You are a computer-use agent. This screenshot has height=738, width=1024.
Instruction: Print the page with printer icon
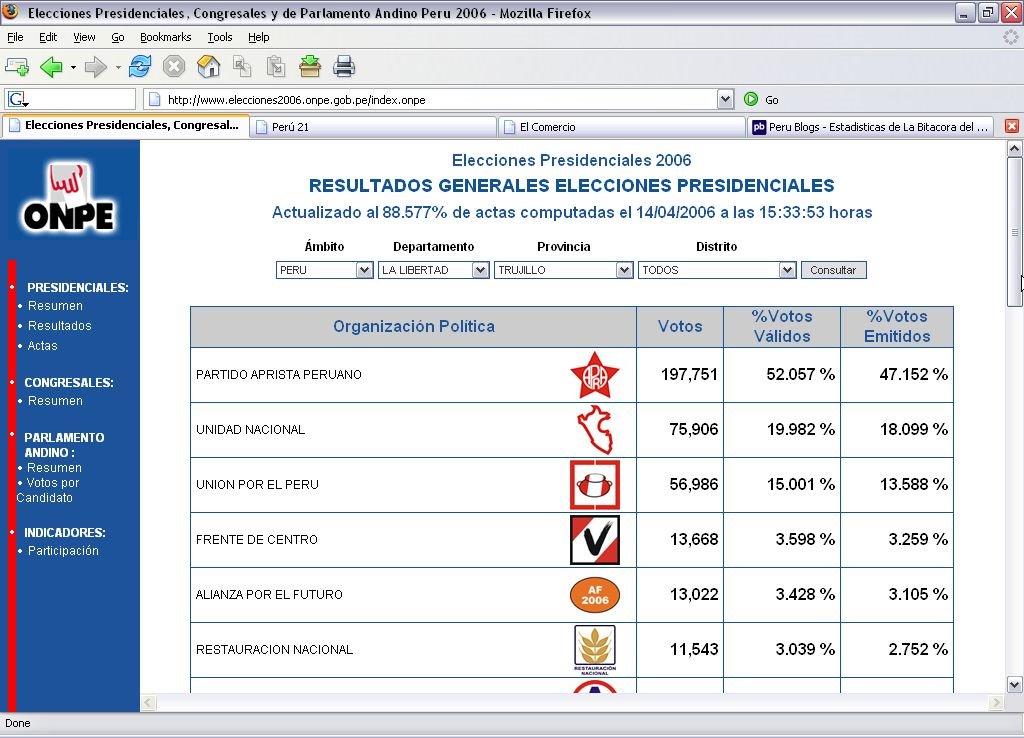tap(344, 67)
